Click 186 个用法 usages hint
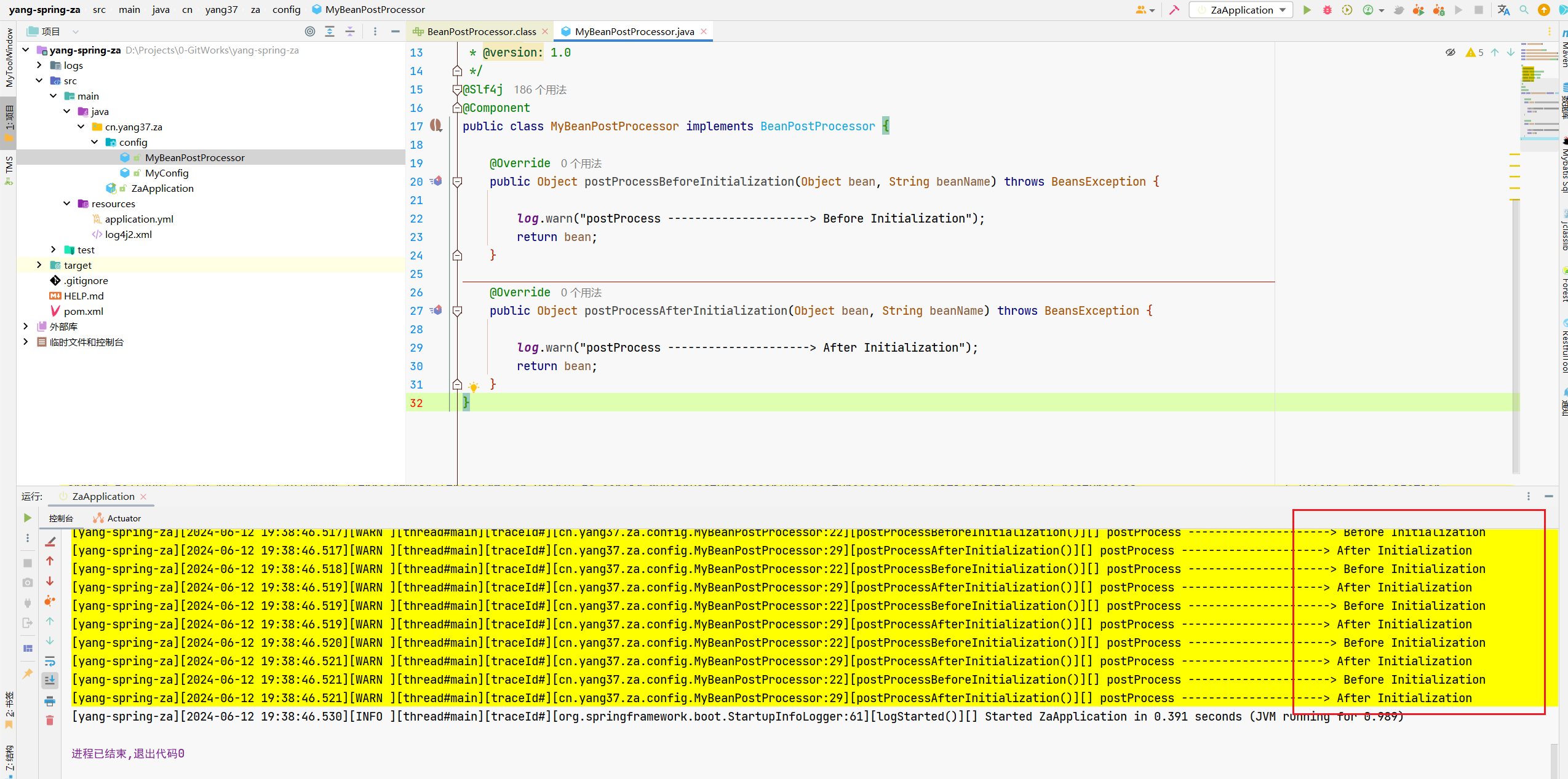 tap(540, 90)
